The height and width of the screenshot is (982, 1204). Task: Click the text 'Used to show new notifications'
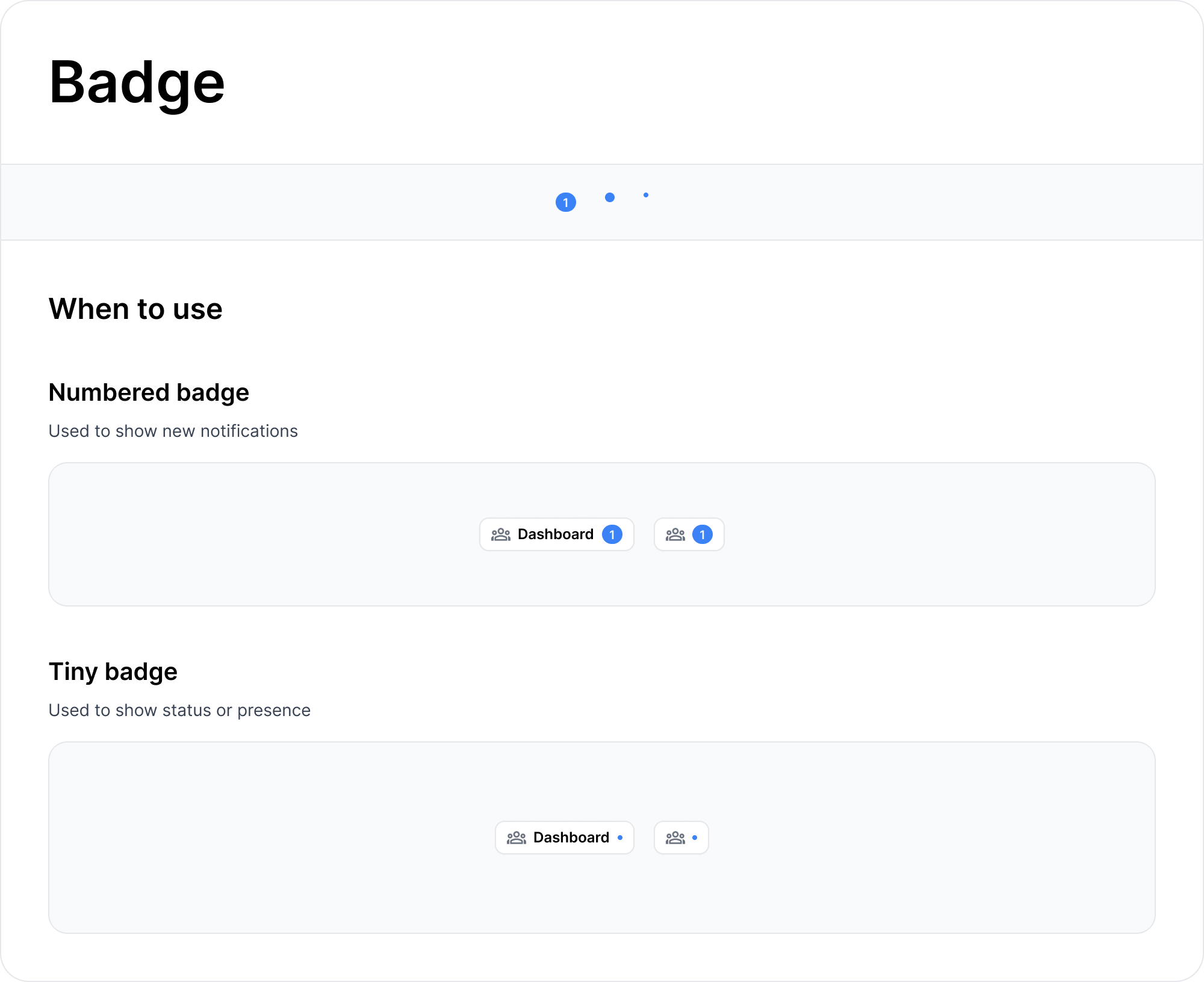pos(173,430)
